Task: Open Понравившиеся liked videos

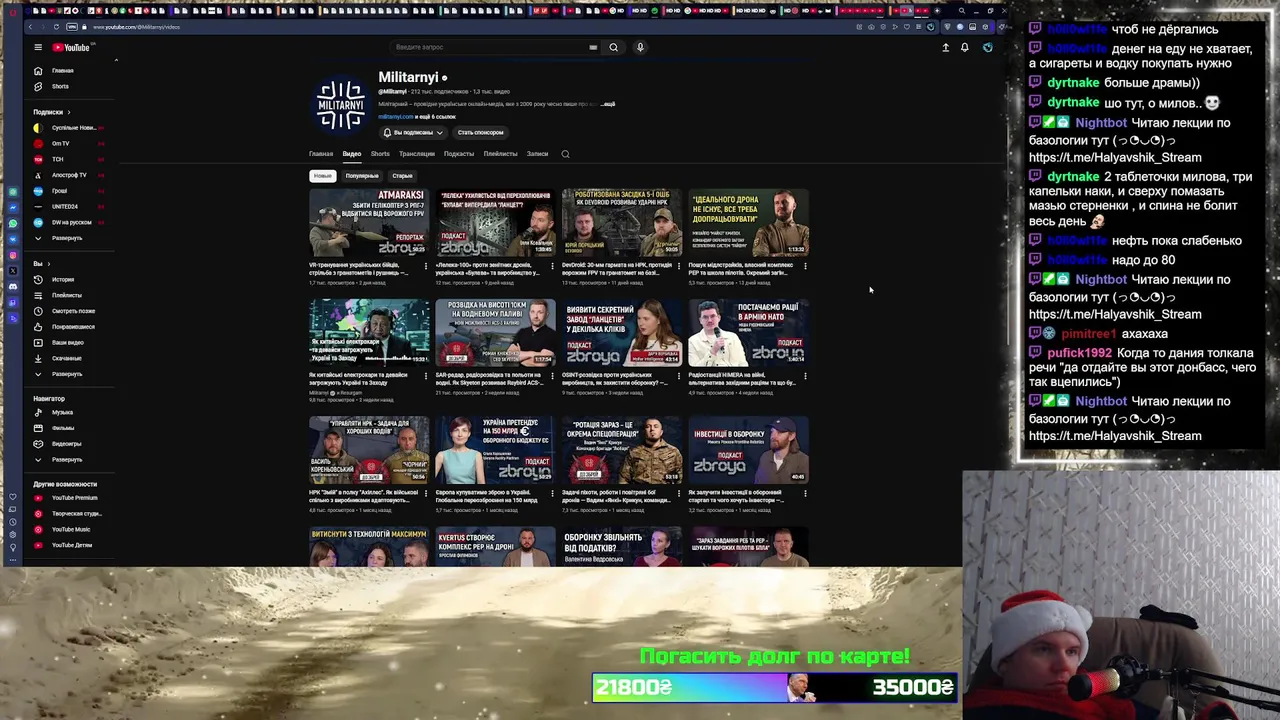Action: (x=73, y=327)
